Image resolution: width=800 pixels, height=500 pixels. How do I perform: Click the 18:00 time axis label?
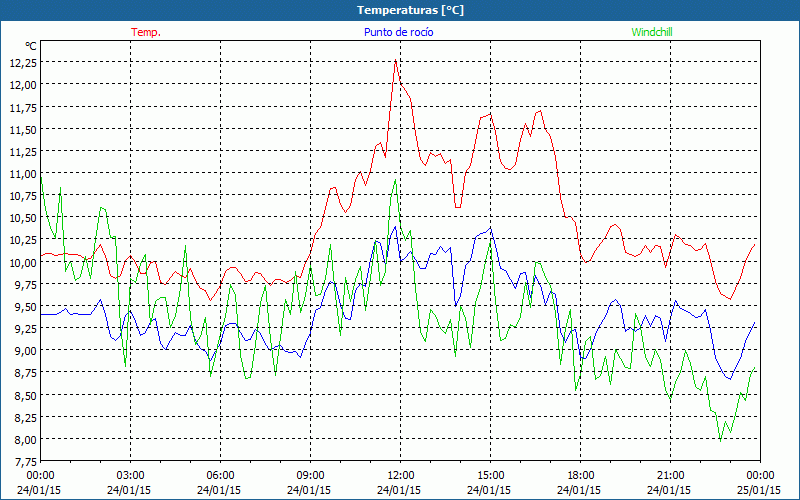pos(581,476)
